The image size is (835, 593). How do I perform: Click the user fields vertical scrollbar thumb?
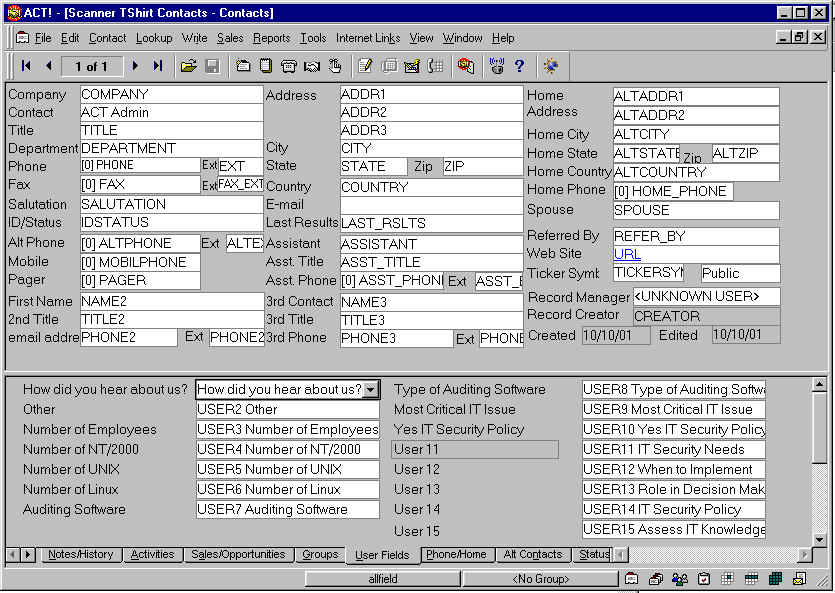point(820,427)
